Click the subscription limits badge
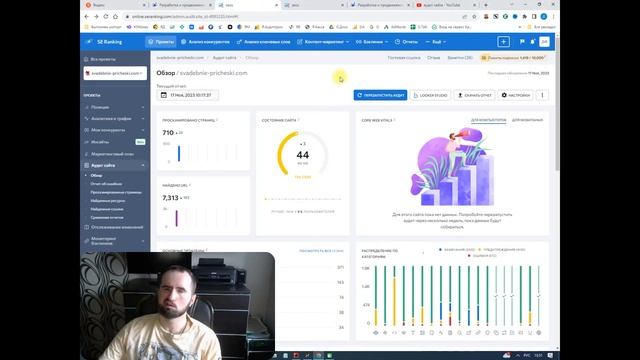This screenshot has height=360, width=640. click(514, 58)
